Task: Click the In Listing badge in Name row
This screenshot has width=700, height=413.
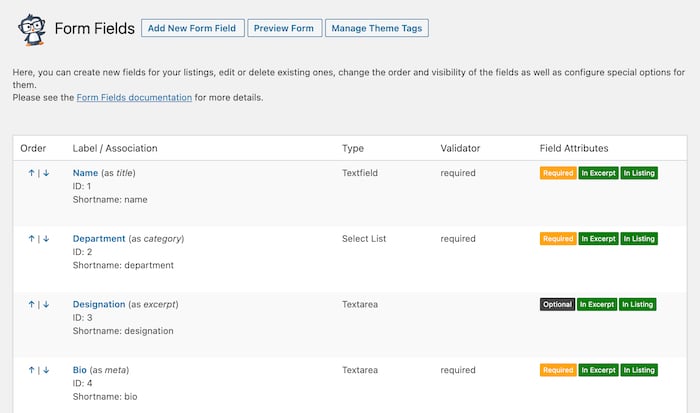Action: coord(639,173)
